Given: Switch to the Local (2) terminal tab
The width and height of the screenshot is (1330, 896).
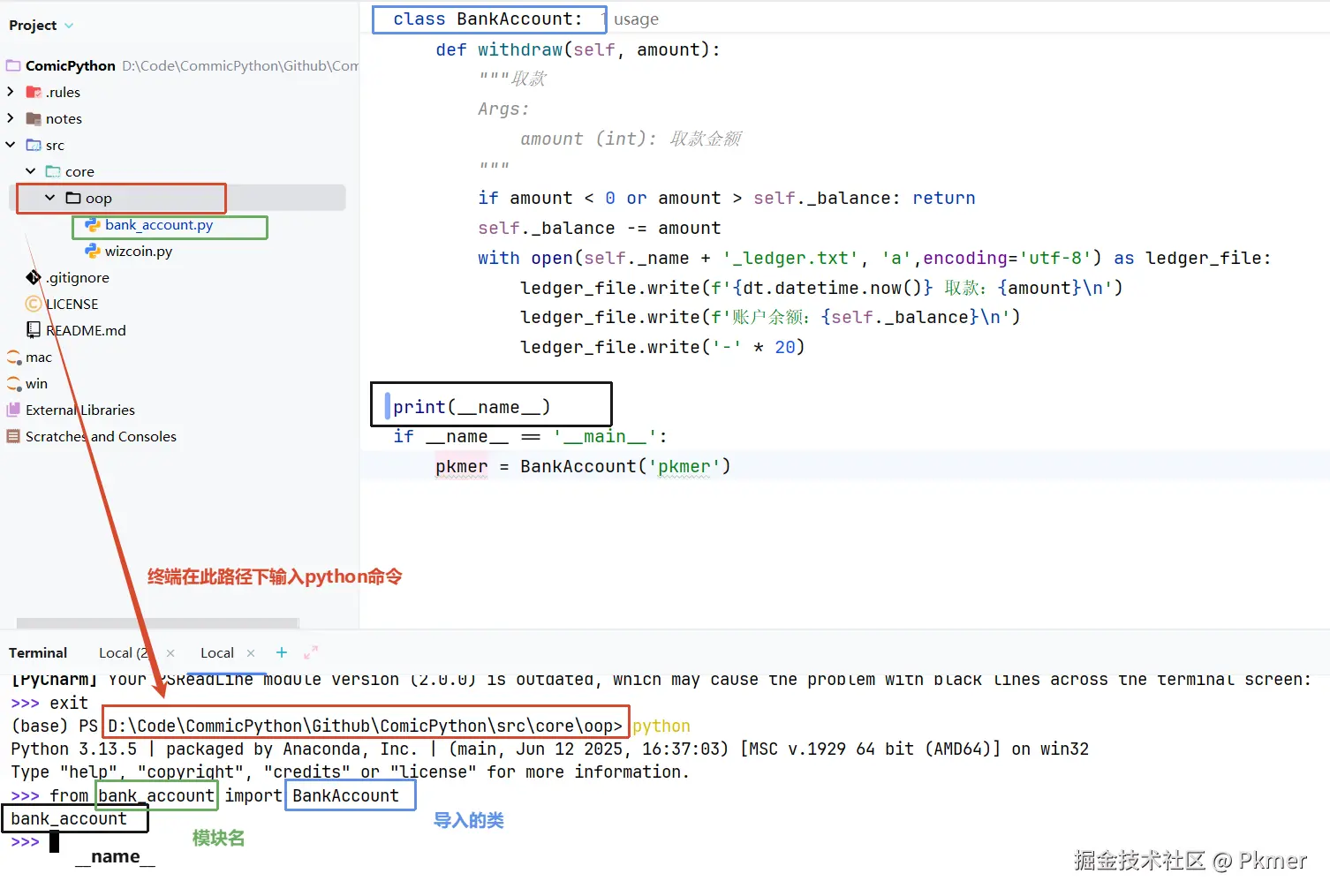Looking at the screenshot, I should [x=124, y=653].
